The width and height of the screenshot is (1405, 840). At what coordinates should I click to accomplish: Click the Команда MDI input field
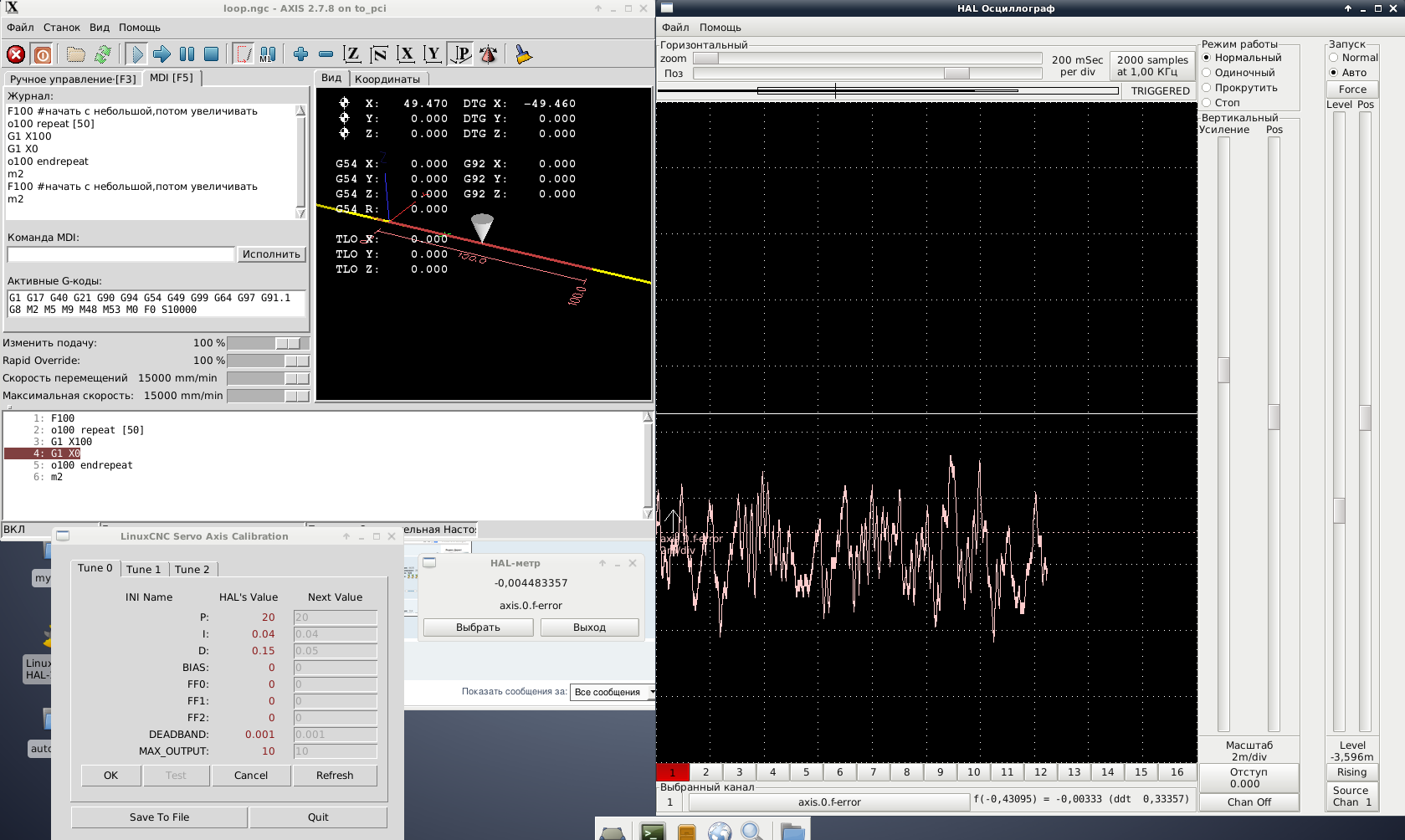(x=121, y=254)
